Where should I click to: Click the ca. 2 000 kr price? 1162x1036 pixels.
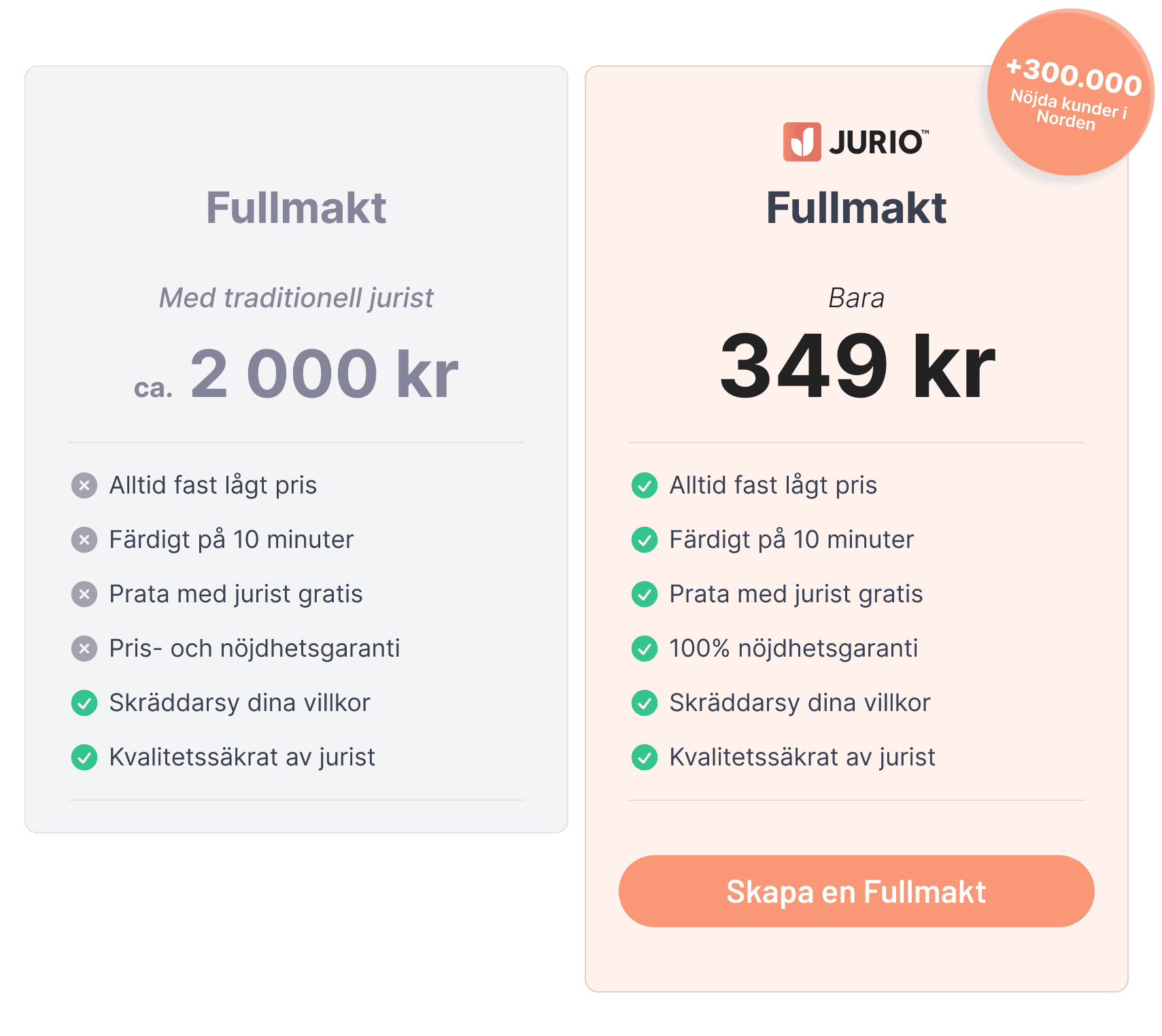[296, 375]
